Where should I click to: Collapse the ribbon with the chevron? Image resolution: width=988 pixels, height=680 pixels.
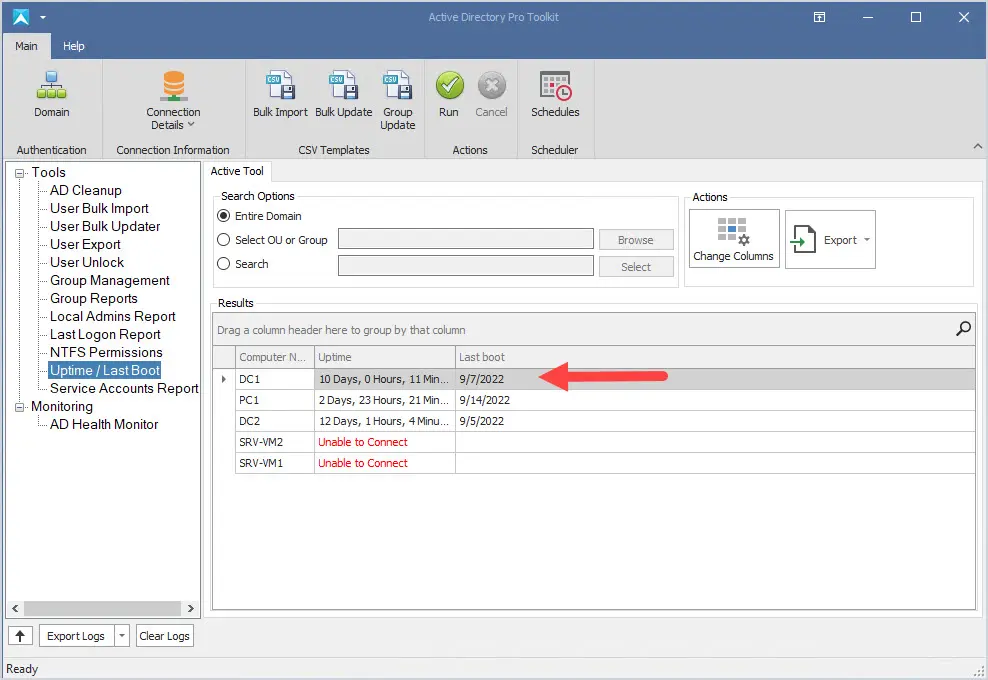[977, 146]
